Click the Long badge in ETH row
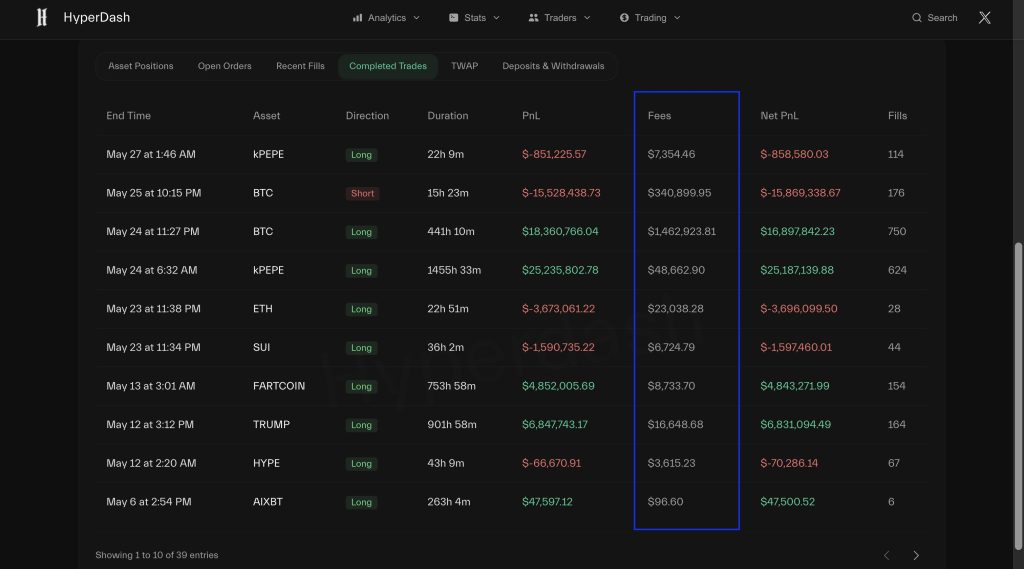Screen dimensions: 1024x569 coord(361,309)
